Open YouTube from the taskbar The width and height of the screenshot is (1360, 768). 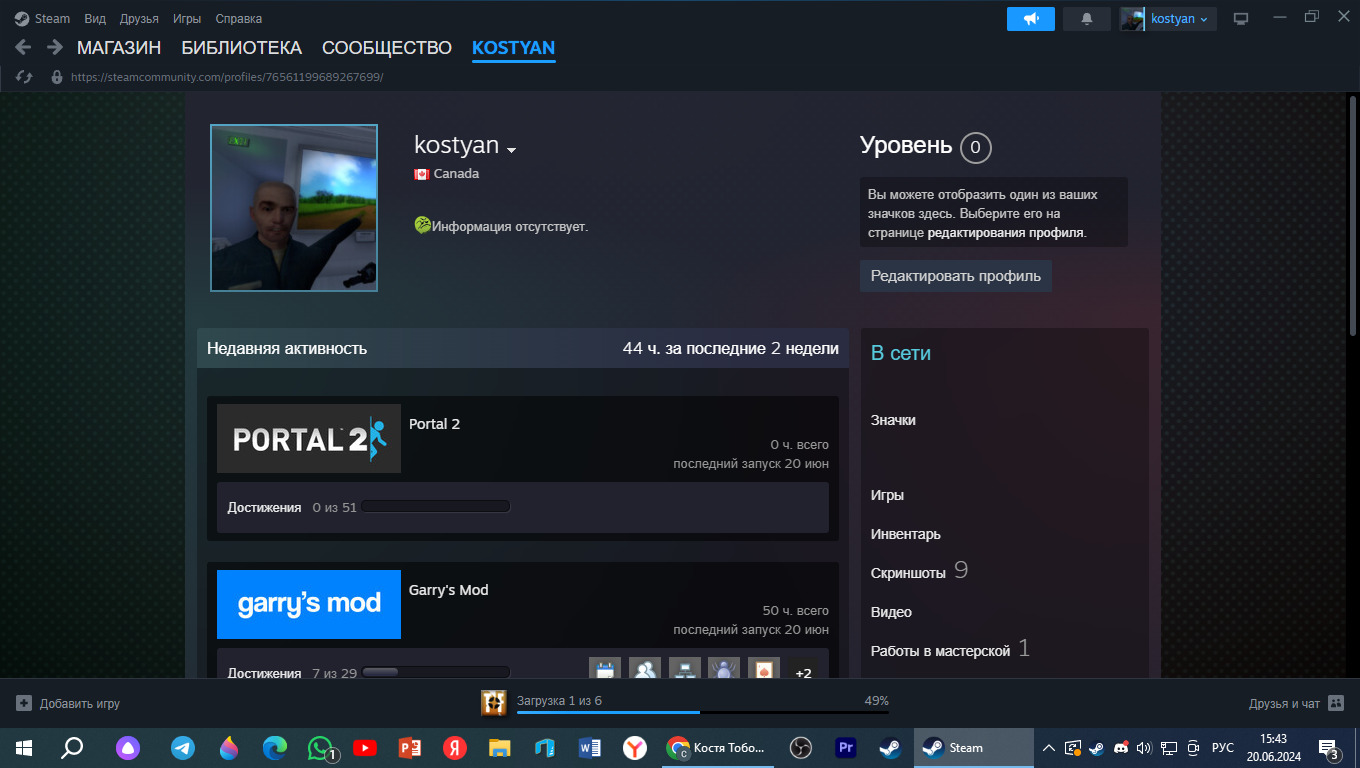(365, 747)
